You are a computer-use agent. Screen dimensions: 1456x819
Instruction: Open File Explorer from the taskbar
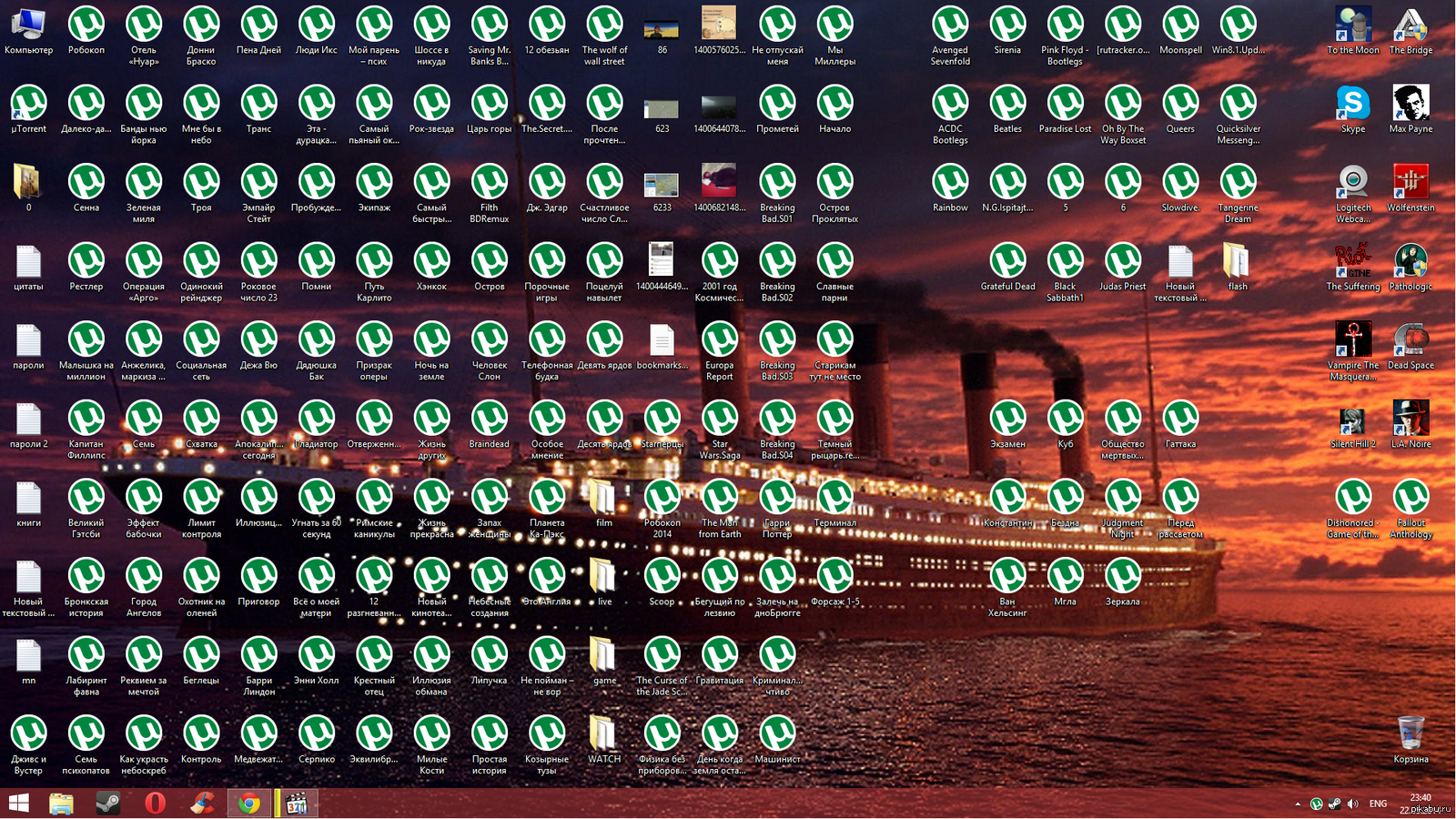(x=61, y=803)
